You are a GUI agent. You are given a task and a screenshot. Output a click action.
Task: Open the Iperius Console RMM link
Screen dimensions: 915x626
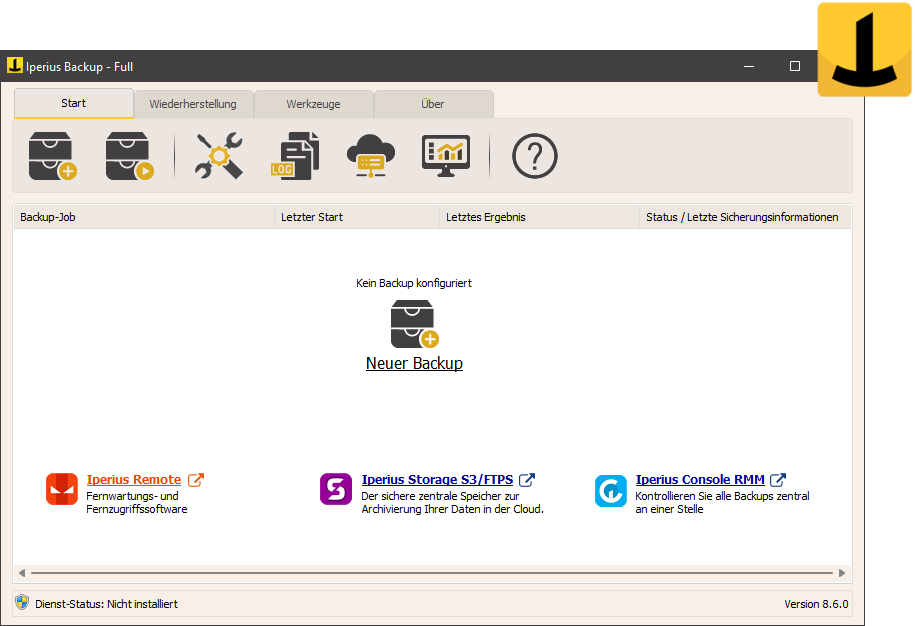point(700,480)
